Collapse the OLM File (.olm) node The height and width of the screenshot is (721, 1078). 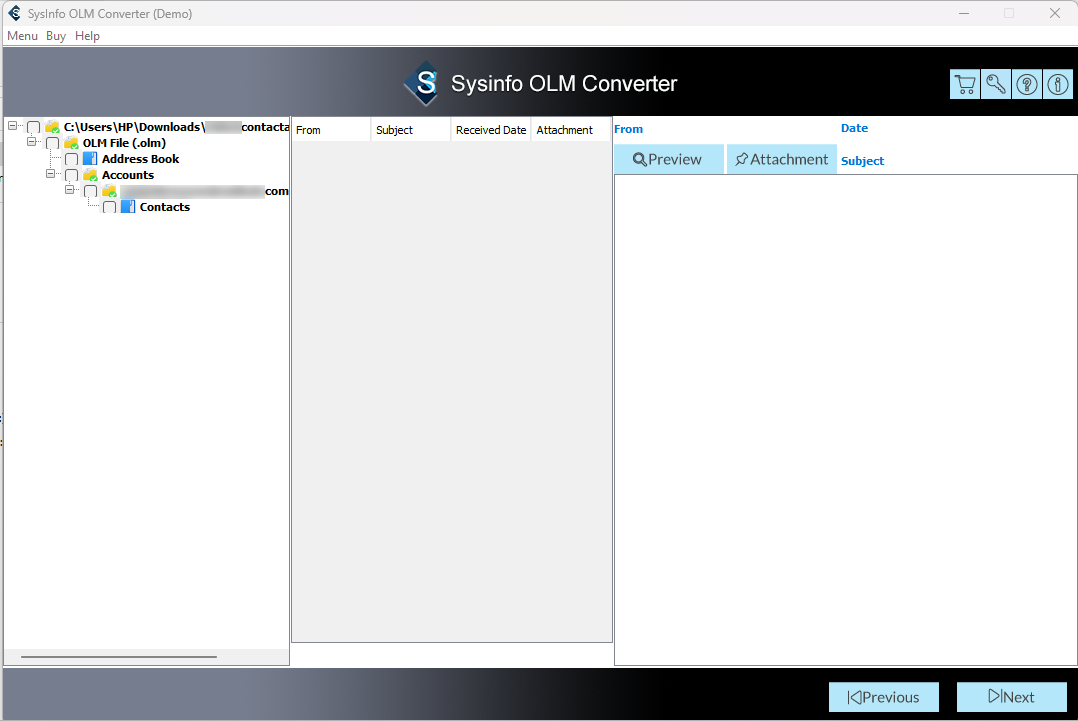click(x=32, y=142)
